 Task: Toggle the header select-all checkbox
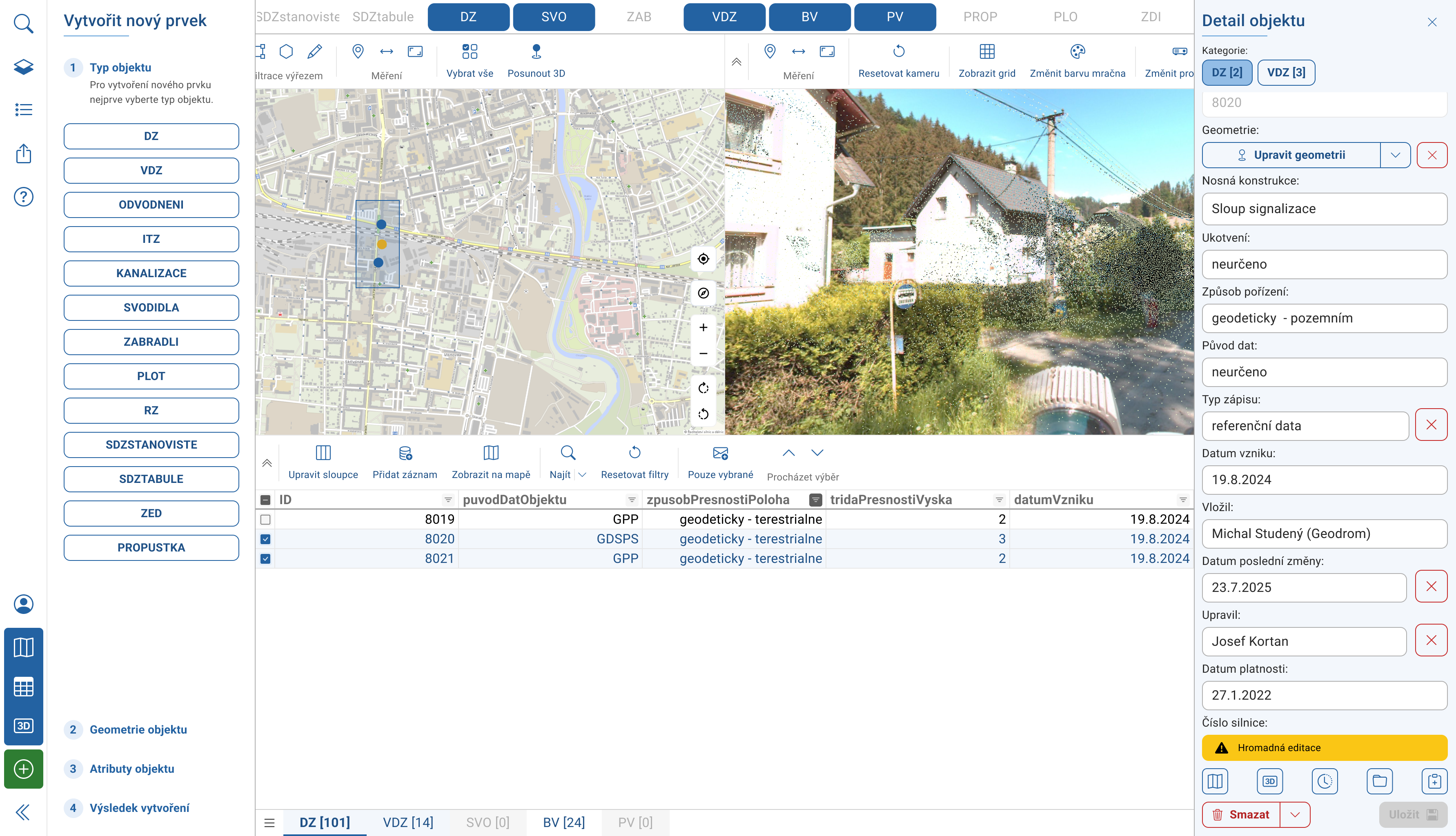(x=265, y=500)
